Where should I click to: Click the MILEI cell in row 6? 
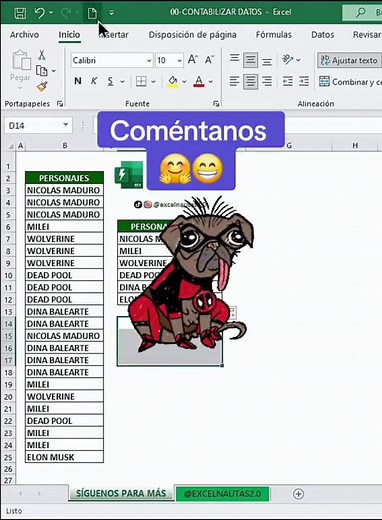(64, 226)
